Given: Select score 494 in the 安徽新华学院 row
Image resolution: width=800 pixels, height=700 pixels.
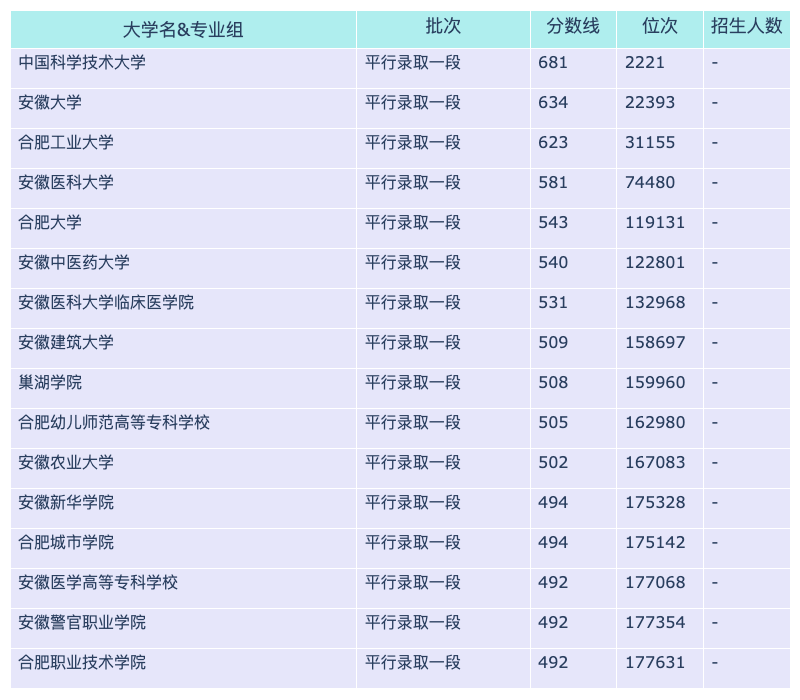Looking at the screenshot, I should point(553,502).
